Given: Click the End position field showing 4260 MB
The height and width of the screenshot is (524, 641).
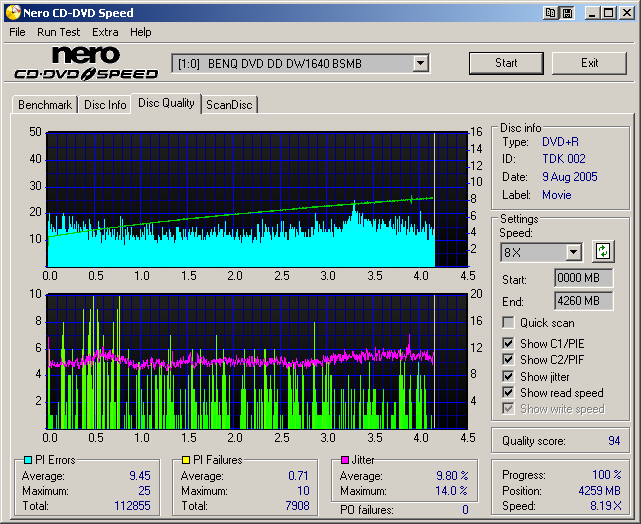Looking at the screenshot, I should coord(583,300).
